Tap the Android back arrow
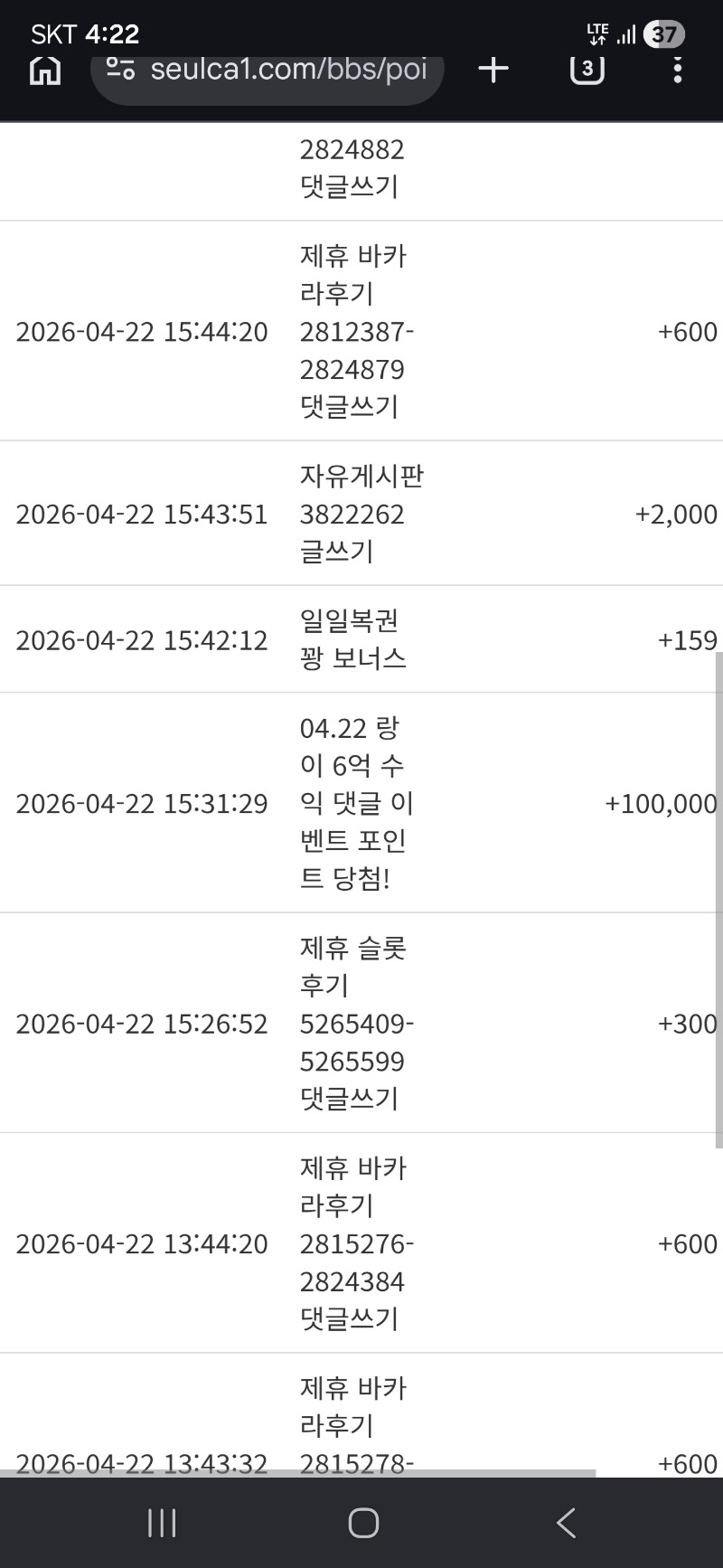723x1568 pixels. point(566,1523)
